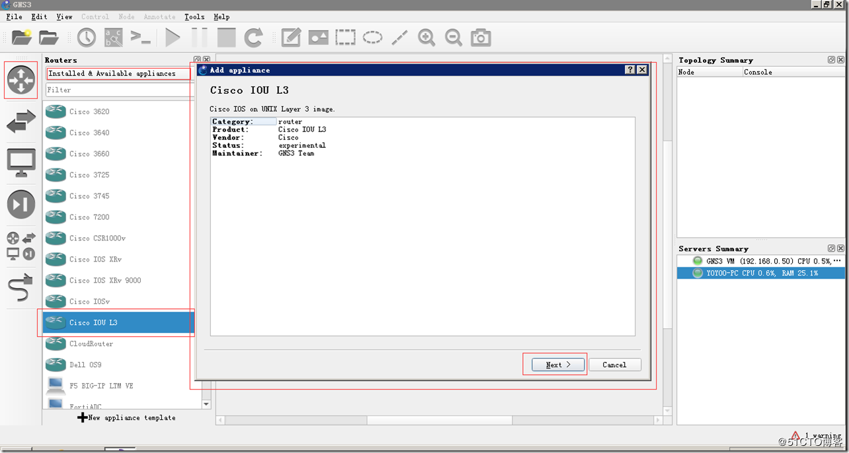Viewport: 849px width, 453px height.
Task: Select Cisco 3660 in routers list
Action: (119, 154)
